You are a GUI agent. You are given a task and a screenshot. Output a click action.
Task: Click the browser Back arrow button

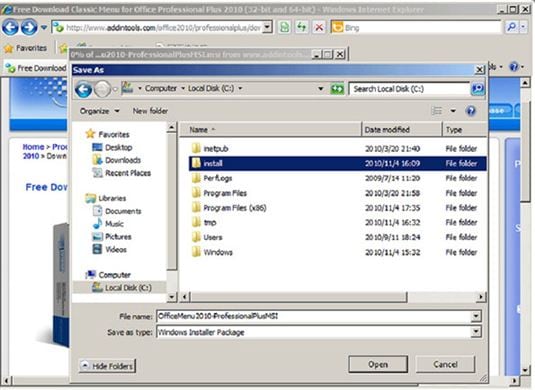click(10, 27)
